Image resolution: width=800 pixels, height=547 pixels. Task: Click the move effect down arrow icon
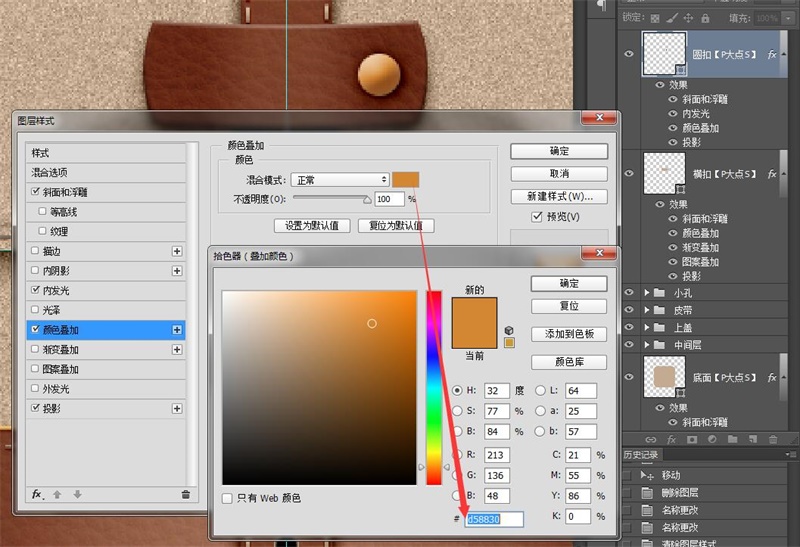pyautogui.click(x=78, y=494)
